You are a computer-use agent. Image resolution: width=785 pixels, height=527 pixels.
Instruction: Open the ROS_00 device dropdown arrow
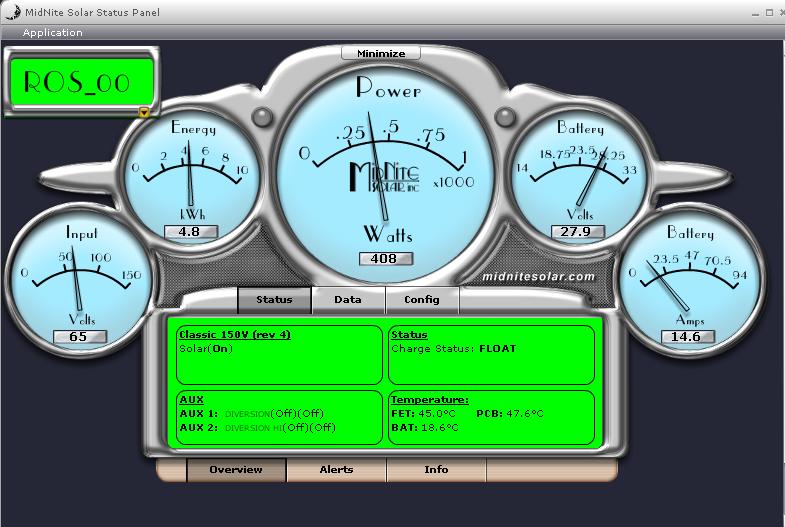pos(144,112)
